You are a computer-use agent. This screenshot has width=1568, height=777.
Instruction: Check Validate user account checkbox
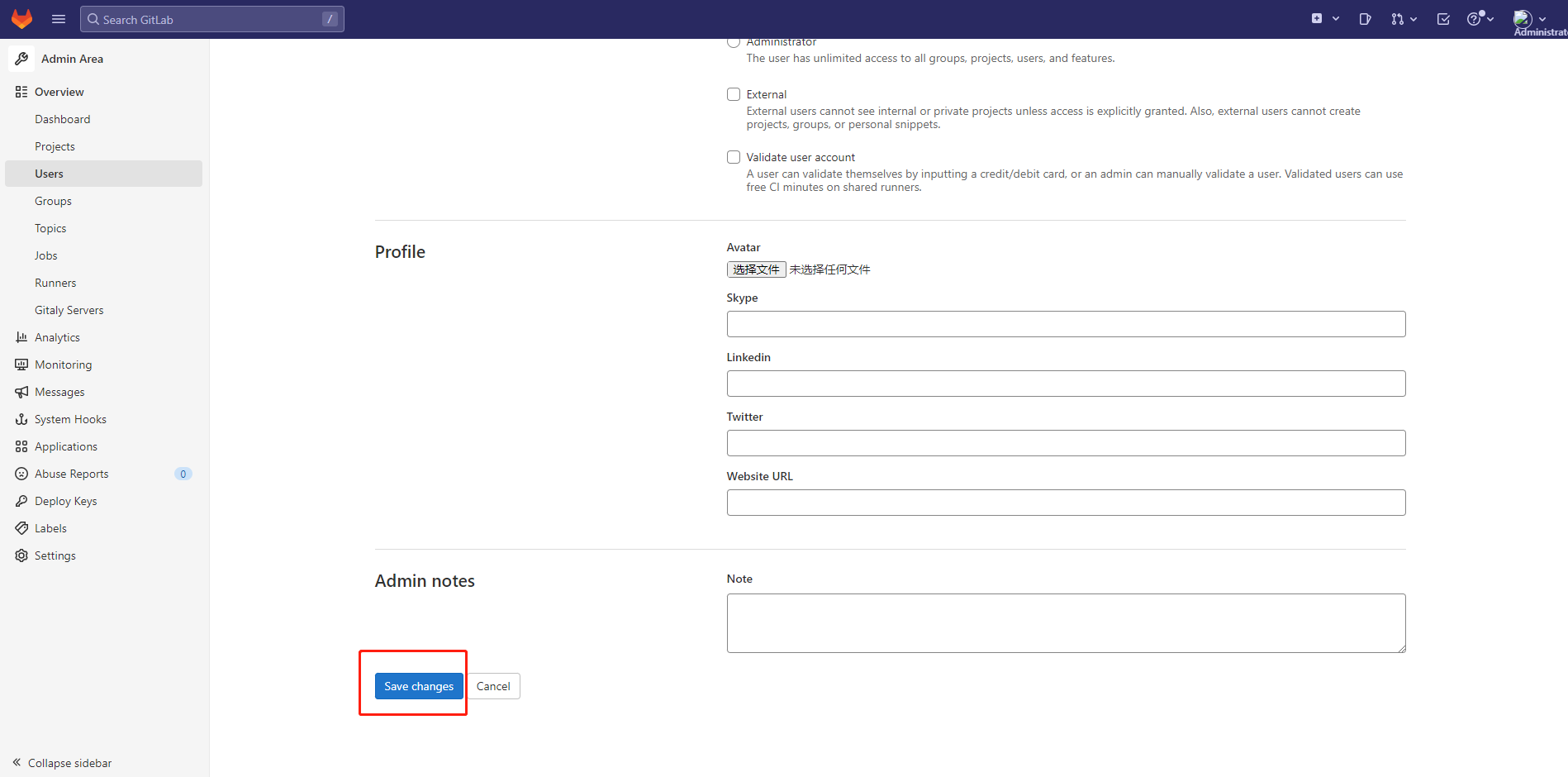[x=734, y=157]
